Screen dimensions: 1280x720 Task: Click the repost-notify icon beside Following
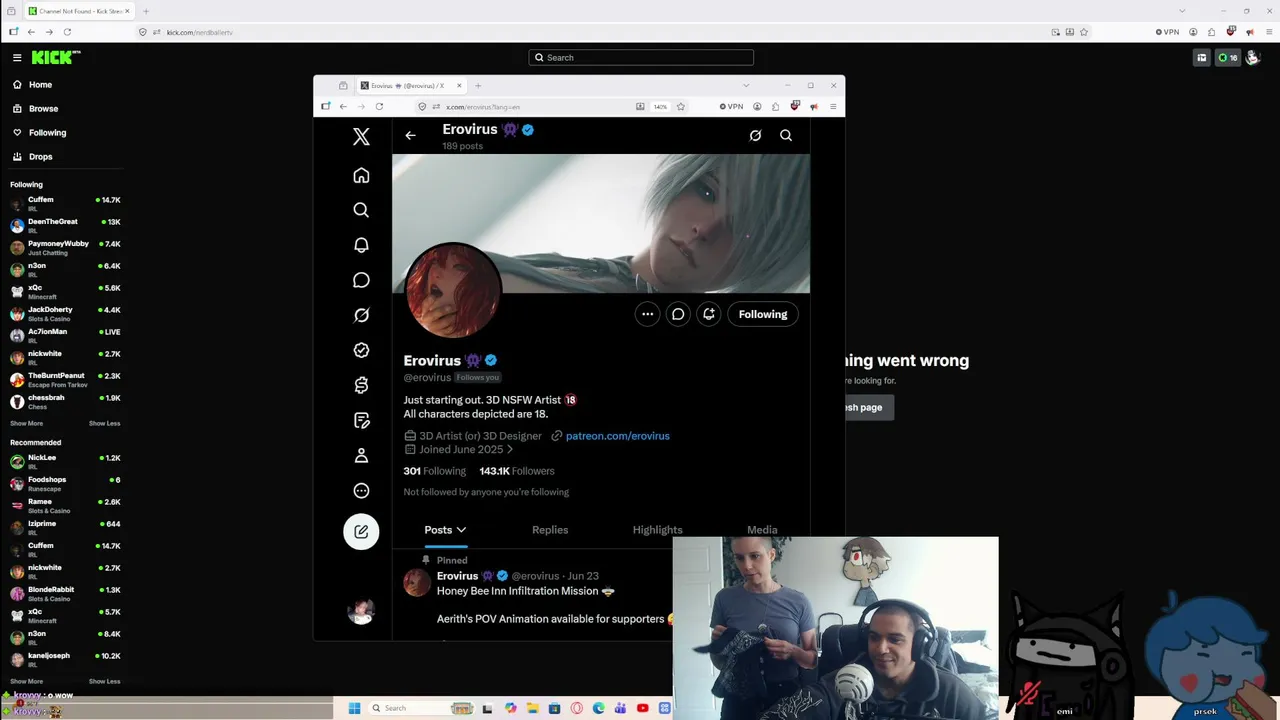click(709, 314)
